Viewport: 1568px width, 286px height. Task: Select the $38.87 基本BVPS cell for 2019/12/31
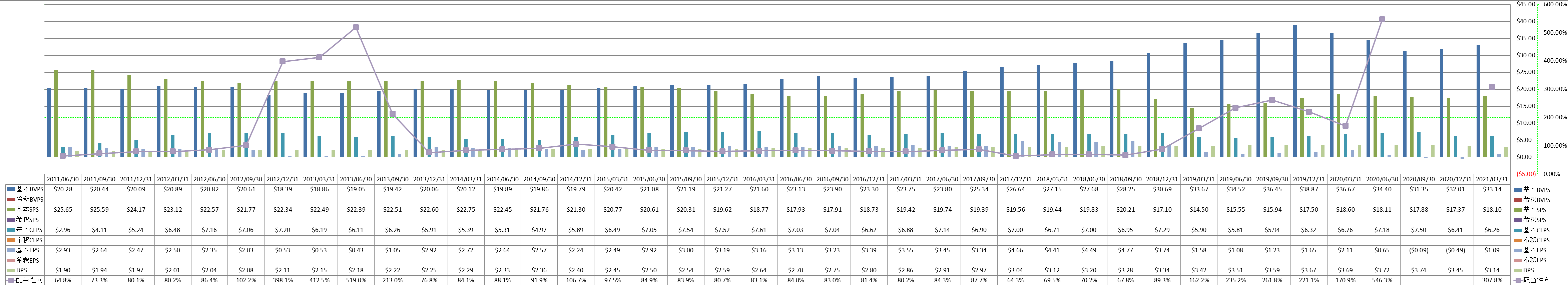point(1309,189)
